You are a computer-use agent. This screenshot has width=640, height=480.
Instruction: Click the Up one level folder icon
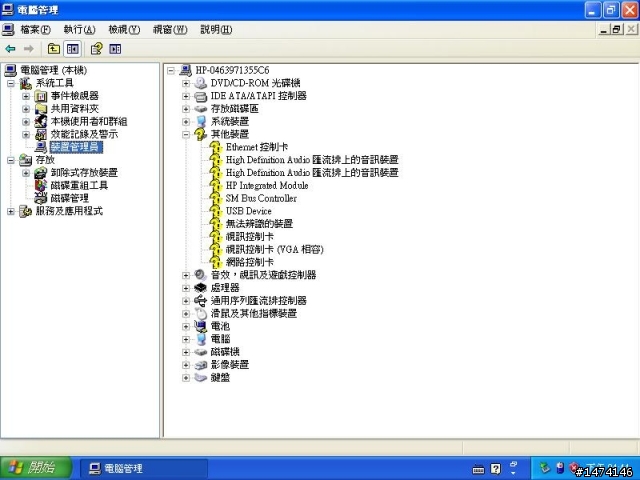tap(54, 49)
